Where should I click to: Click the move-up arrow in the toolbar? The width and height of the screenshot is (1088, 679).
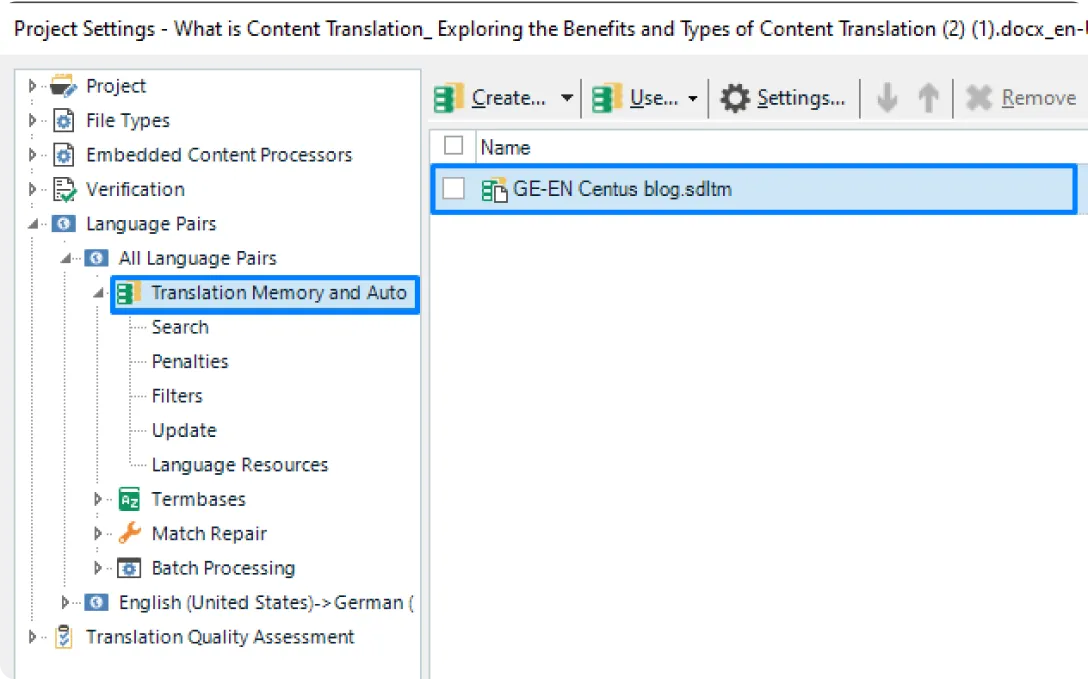[926, 97]
